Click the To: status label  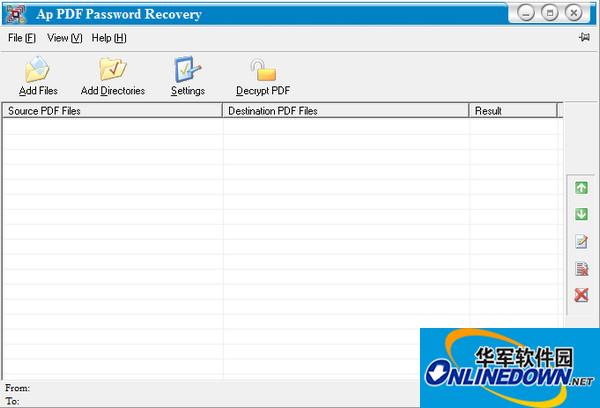pyautogui.click(x=12, y=401)
